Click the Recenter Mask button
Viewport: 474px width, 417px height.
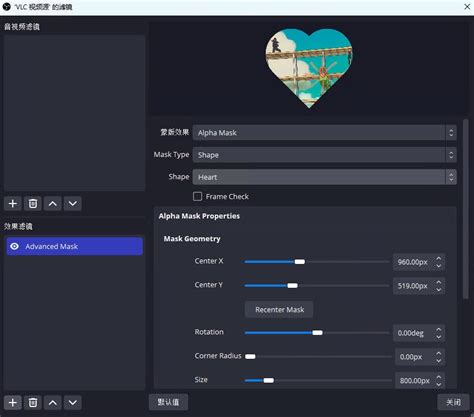(x=279, y=310)
